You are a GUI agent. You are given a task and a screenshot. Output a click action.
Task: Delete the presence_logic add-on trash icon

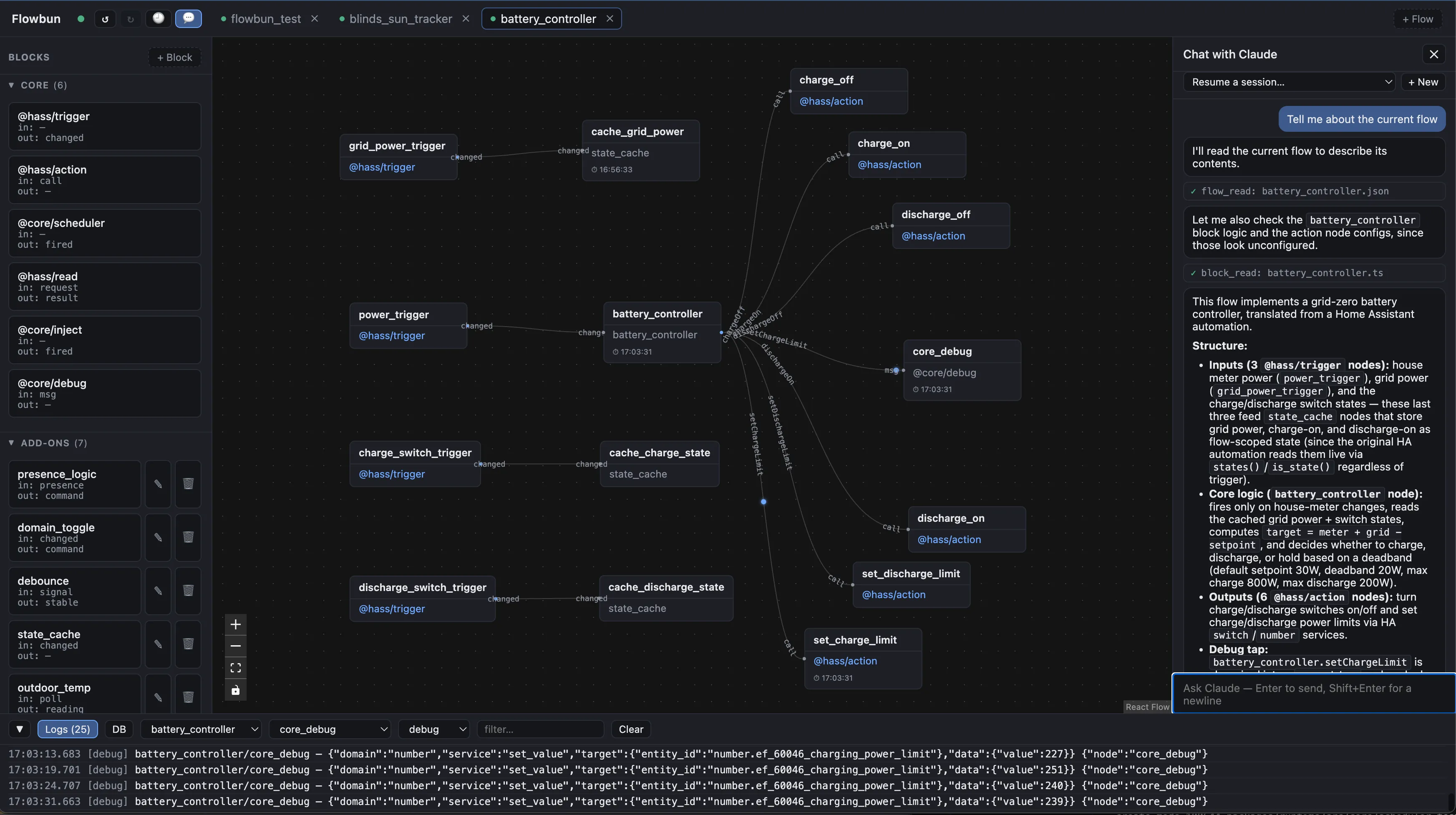pos(188,484)
